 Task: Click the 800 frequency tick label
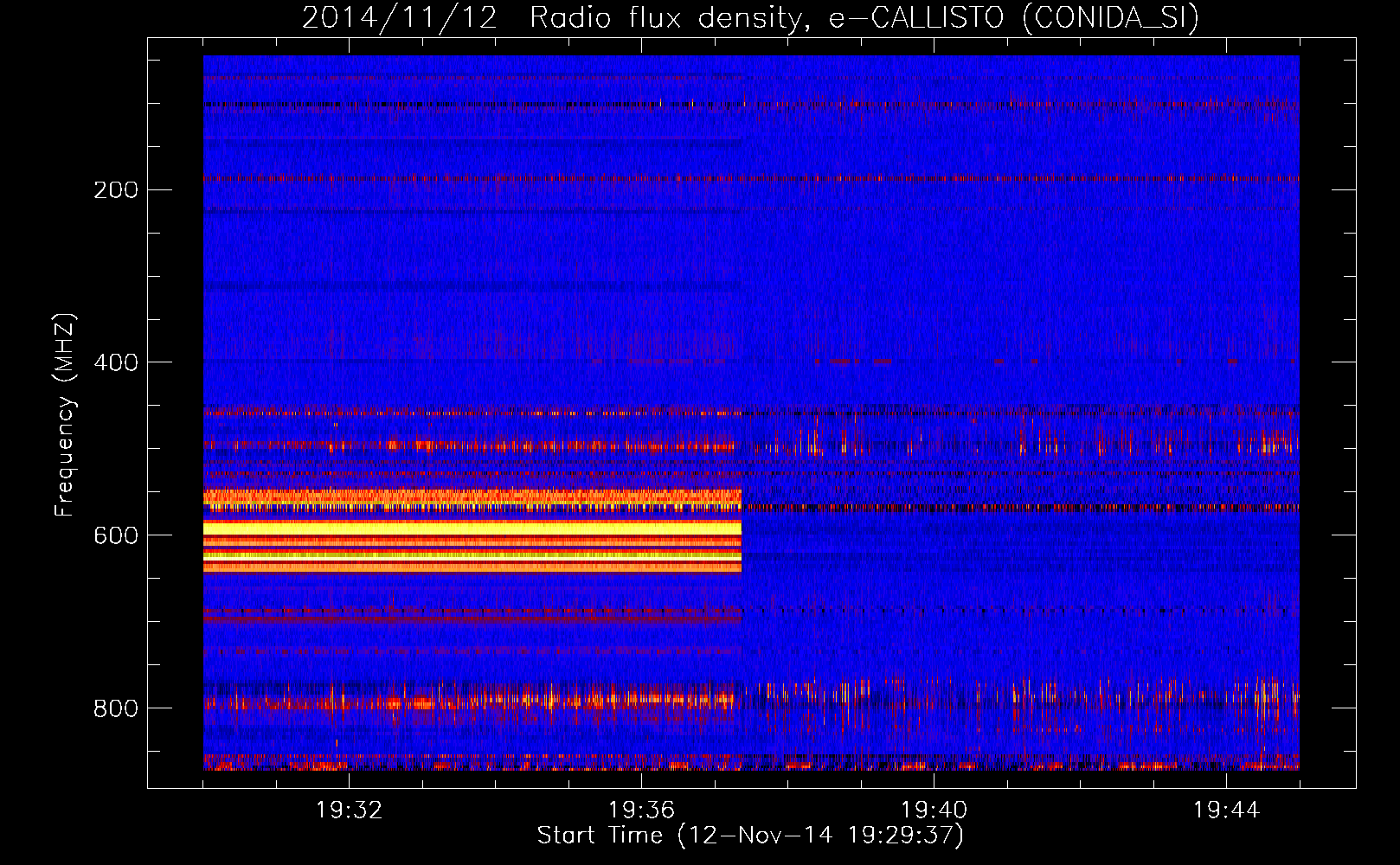[116, 709]
